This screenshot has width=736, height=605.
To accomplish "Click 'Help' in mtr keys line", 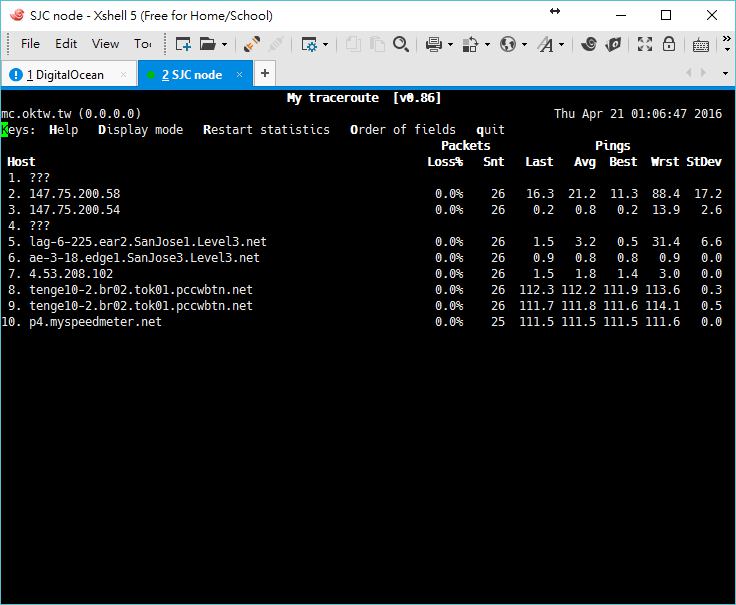I will point(63,130).
